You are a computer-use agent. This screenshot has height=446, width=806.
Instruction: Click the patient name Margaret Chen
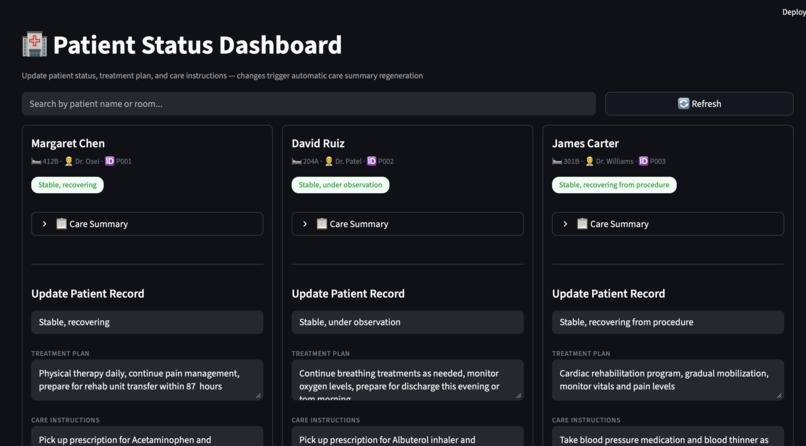pyautogui.click(x=68, y=143)
